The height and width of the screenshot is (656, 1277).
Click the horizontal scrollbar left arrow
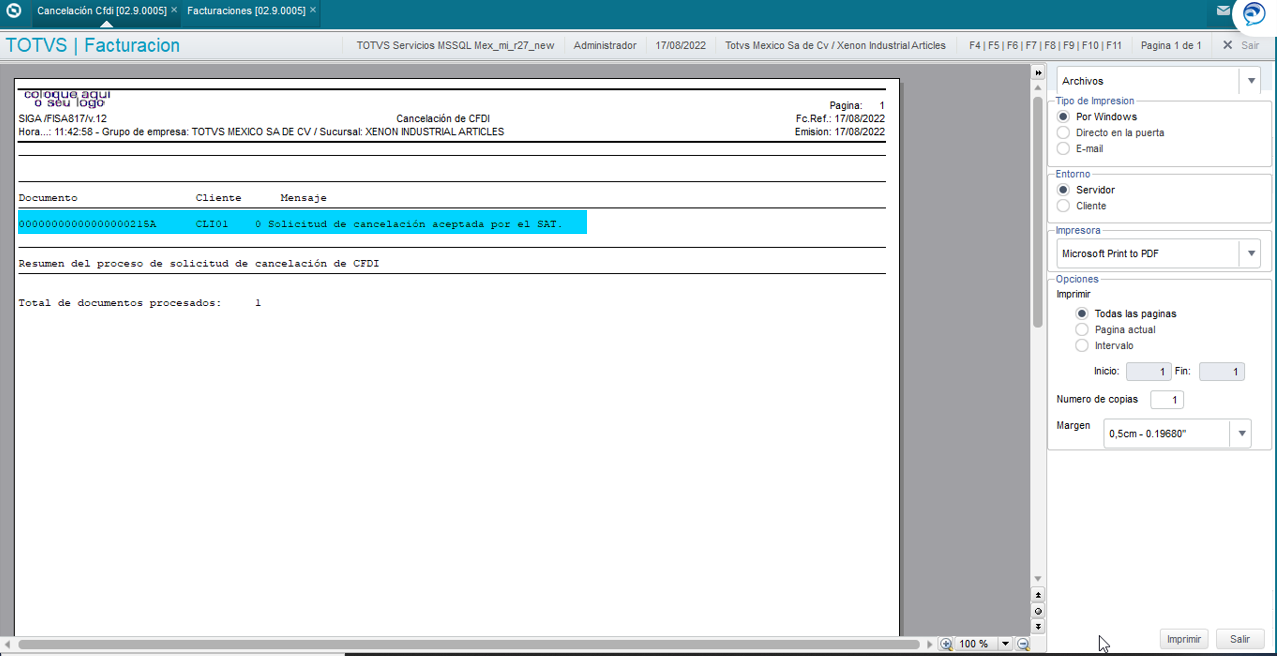pyautogui.click(x=9, y=644)
